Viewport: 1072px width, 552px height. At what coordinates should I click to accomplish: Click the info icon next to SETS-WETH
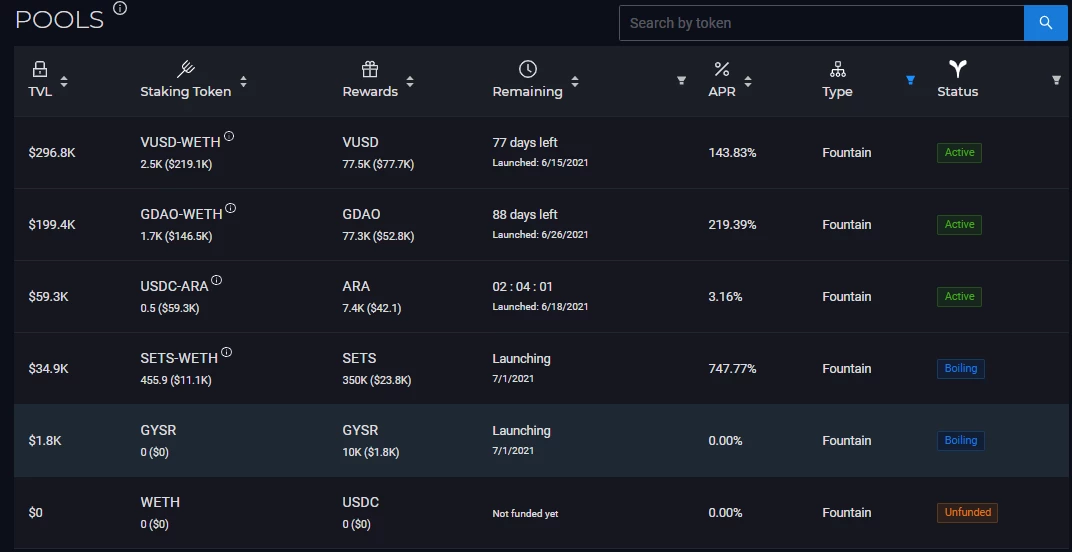226,352
